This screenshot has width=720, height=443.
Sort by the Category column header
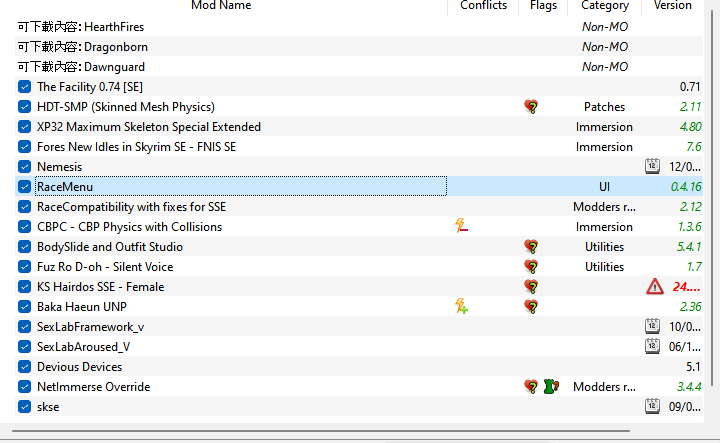click(604, 6)
